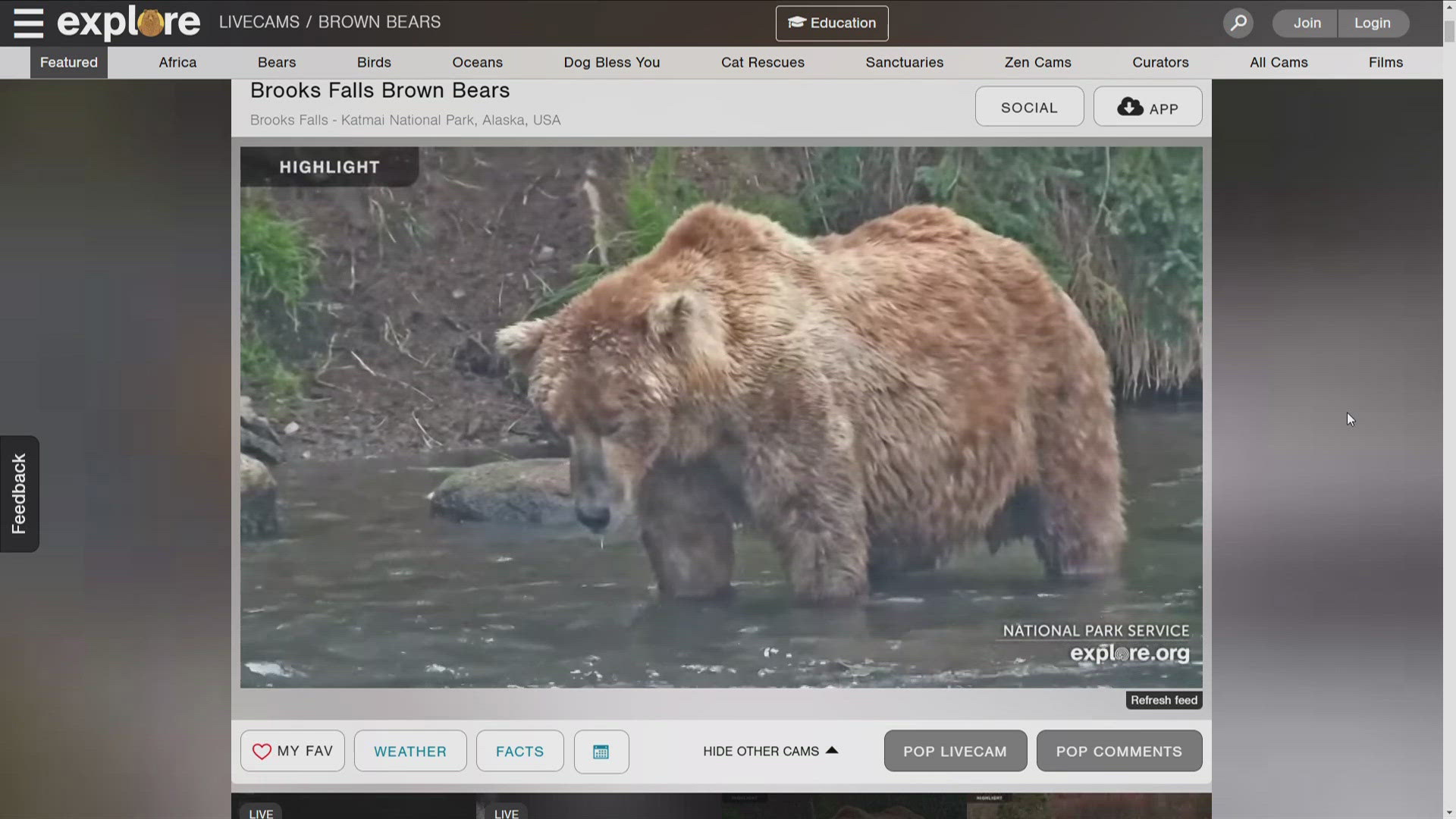
Task: Select the Zen Cams tab
Action: pyautogui.click(x=1038, y=63)
